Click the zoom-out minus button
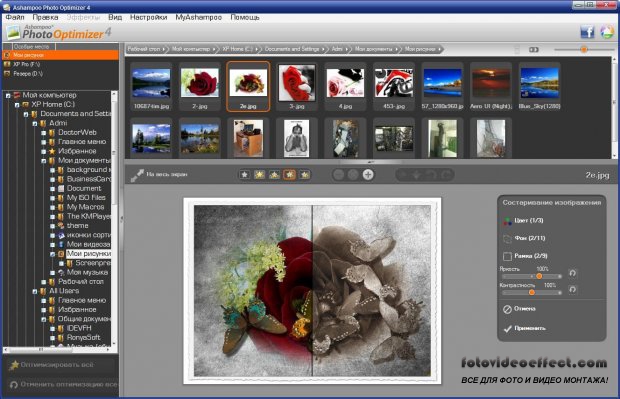The width and height of the screenshot is (620, 399). click(338, 174)
